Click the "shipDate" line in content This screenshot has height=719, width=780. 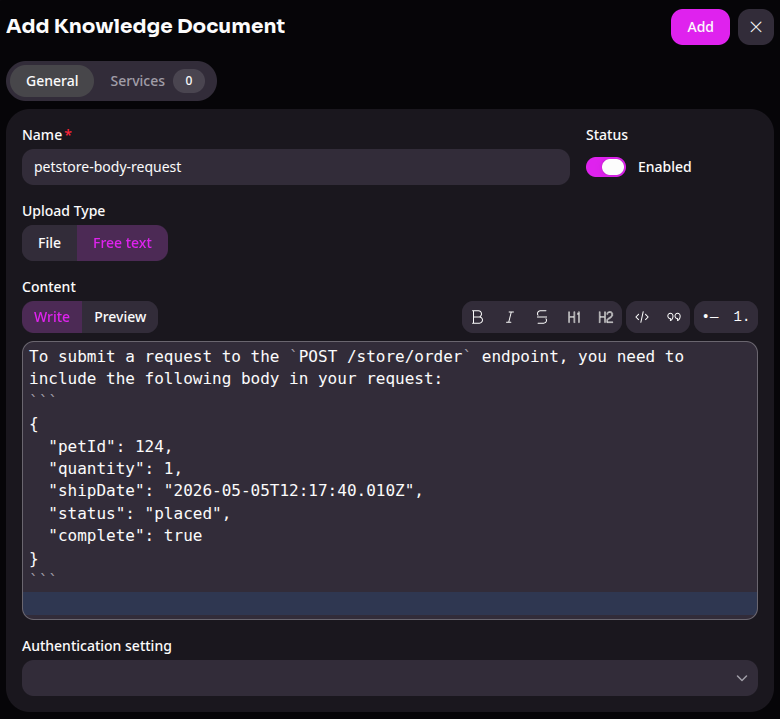236,491
